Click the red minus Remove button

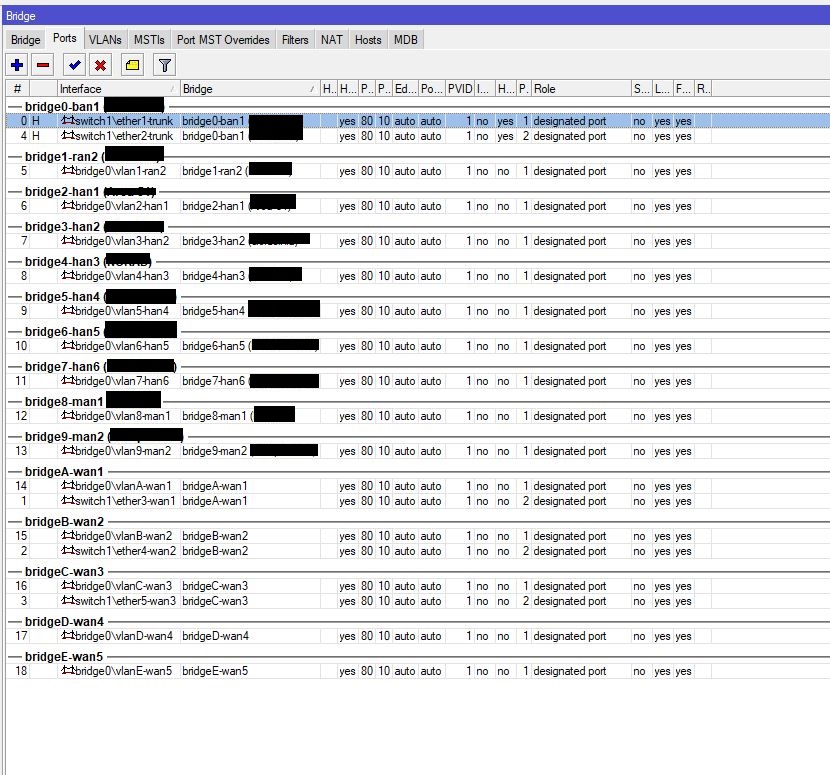click(x=43, y=65)
